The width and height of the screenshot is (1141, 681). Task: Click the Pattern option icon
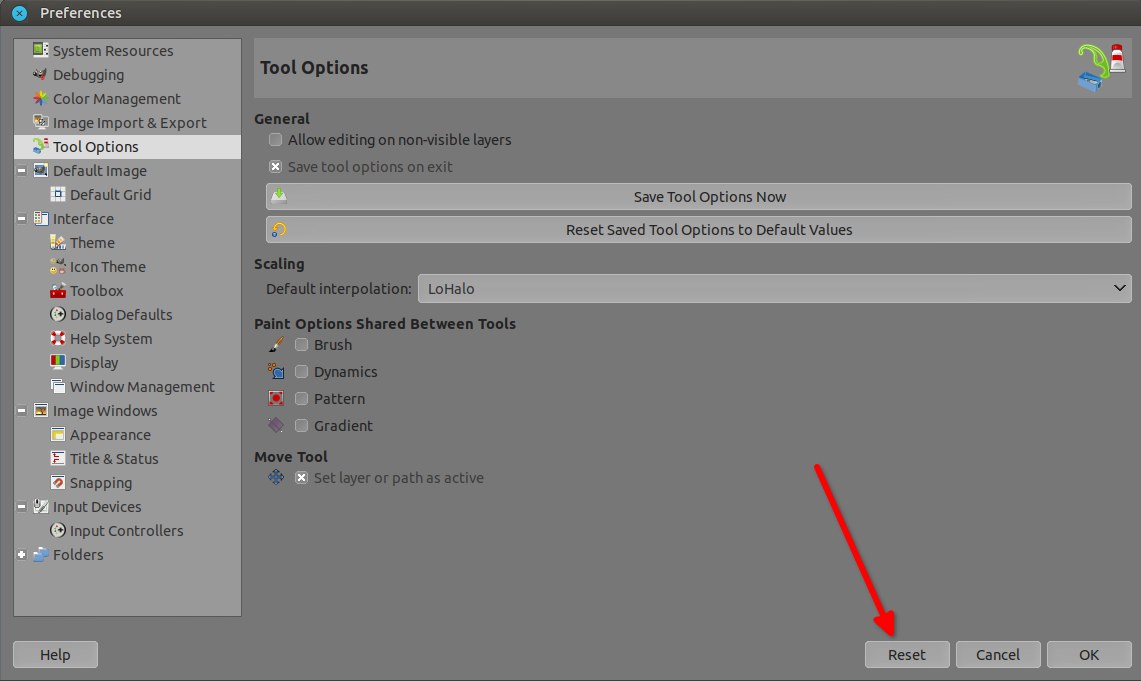pyautogui.click(x=276, y=398)
